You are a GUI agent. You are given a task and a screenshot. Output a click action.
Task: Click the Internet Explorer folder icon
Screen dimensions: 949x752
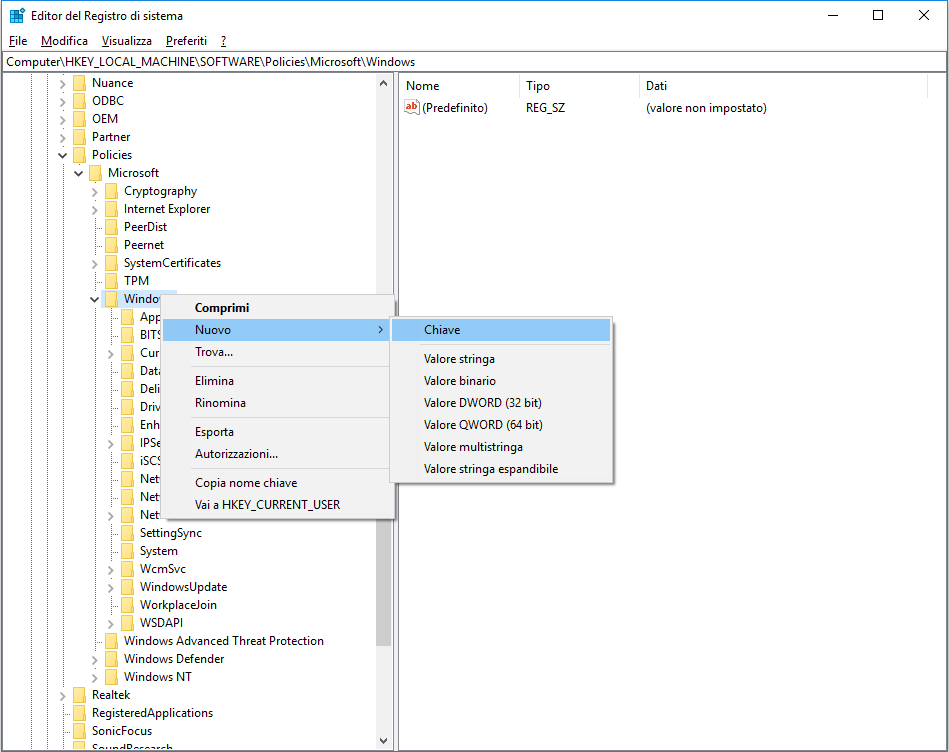[x=113, y=208]
